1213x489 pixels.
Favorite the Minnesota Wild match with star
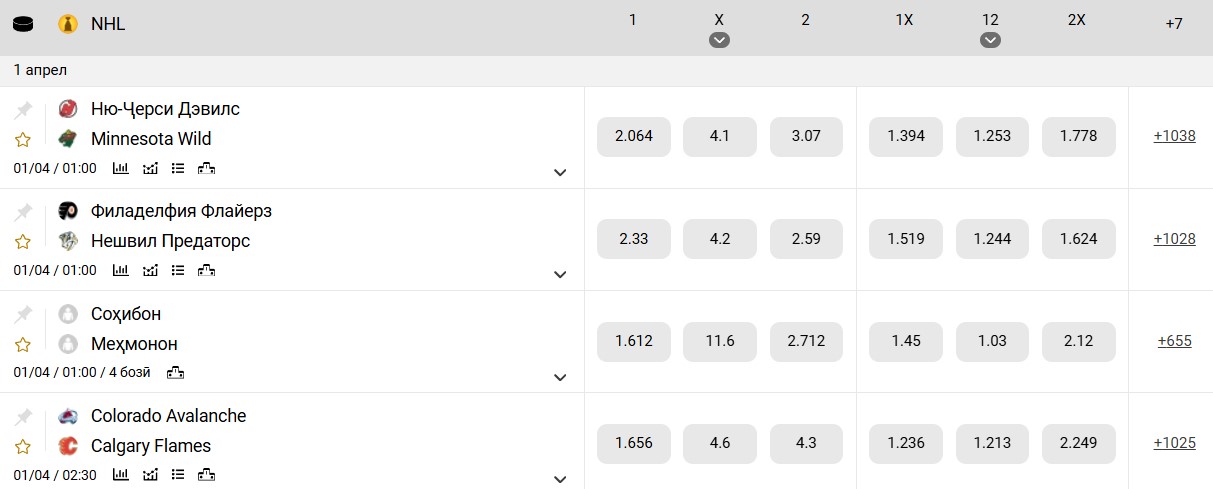23,139
